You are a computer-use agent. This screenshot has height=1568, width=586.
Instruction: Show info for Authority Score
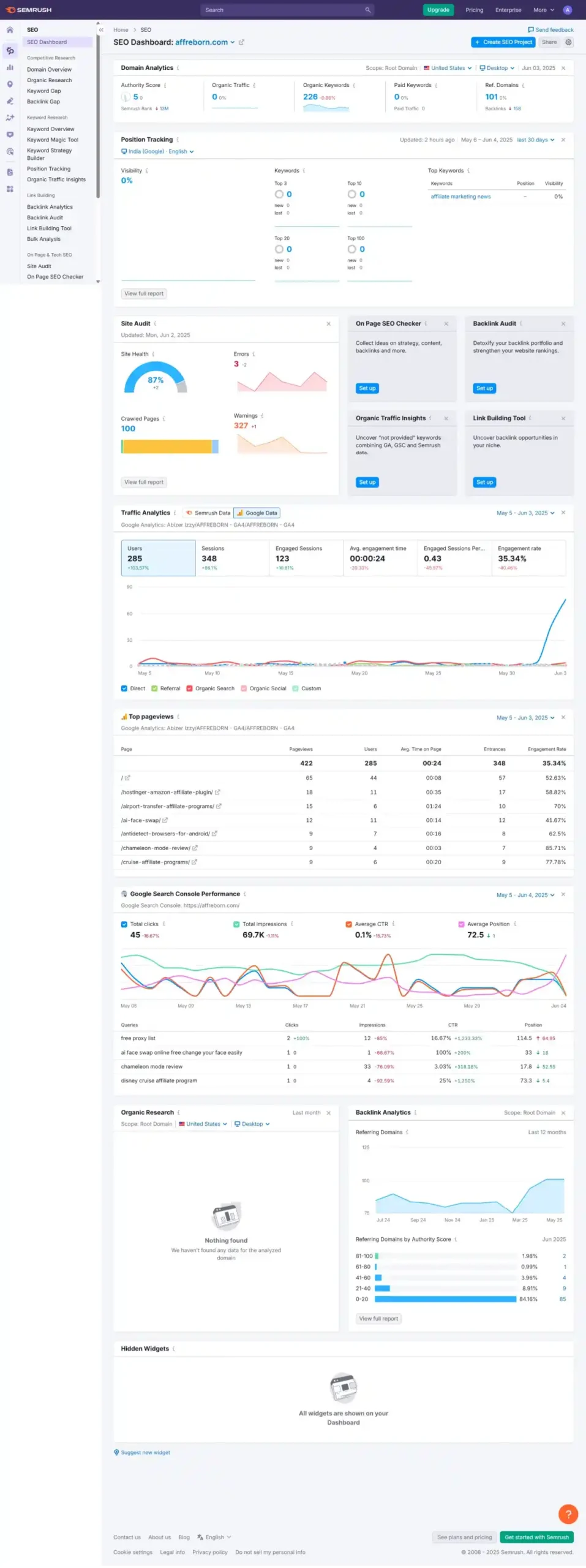[165, 85]
